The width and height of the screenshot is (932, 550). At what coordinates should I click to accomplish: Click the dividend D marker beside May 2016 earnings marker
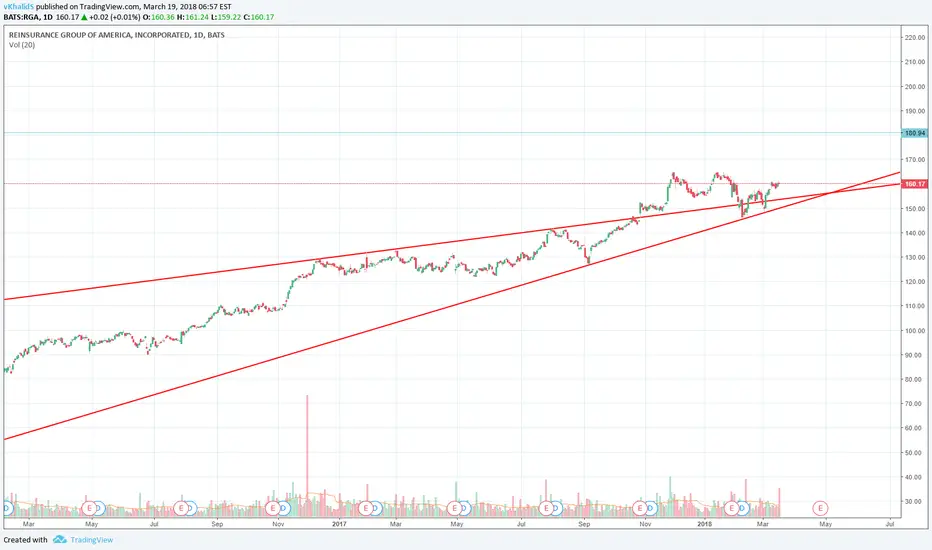[x=99, y=508]
